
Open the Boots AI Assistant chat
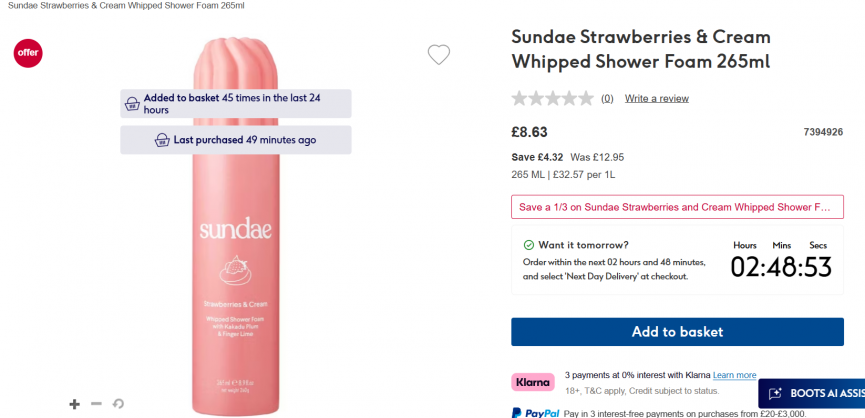tap(811, 394)
